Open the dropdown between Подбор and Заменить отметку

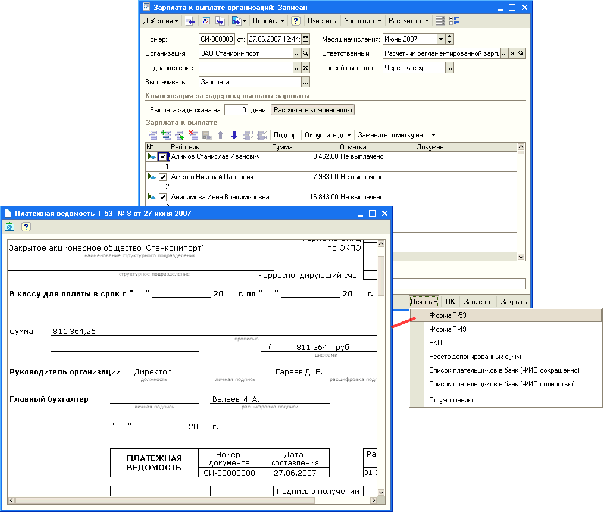coord(327,135)
